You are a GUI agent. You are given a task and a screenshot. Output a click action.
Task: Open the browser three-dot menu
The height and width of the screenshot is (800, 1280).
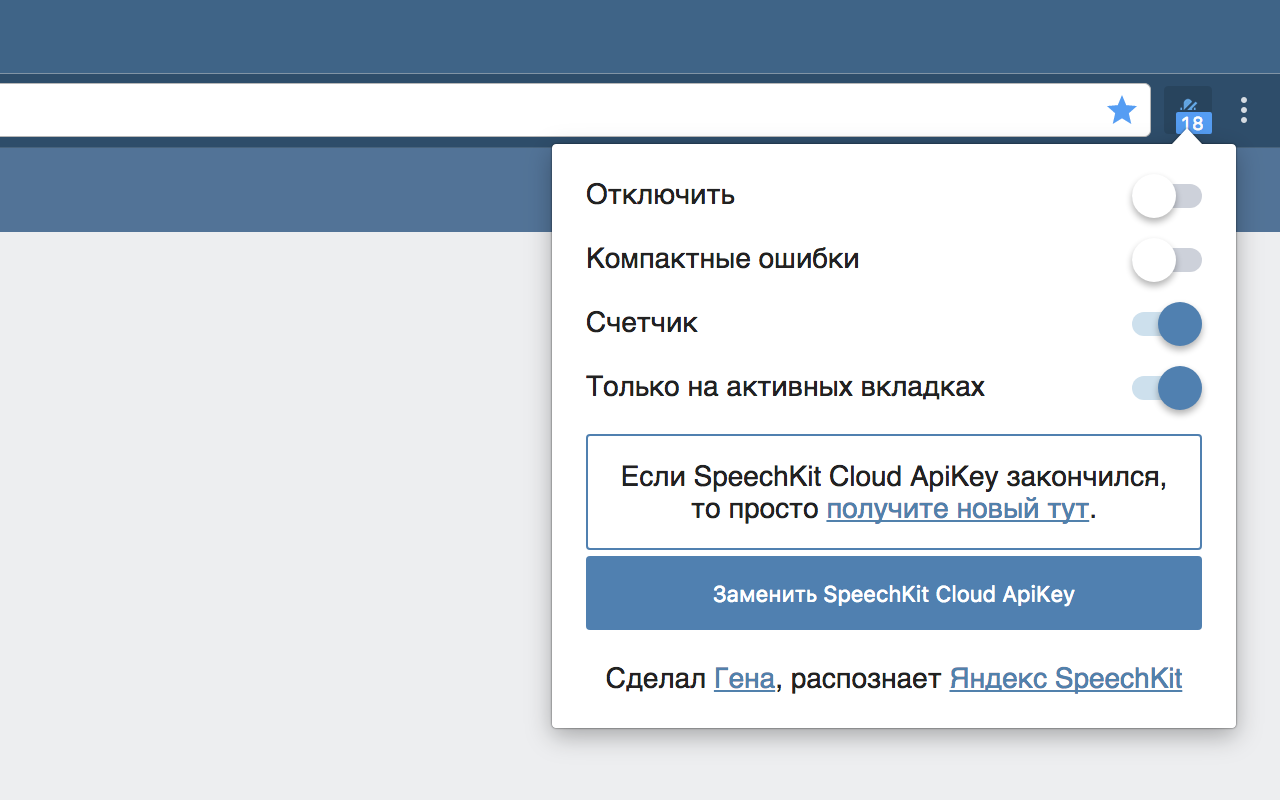click(1244, 110)
